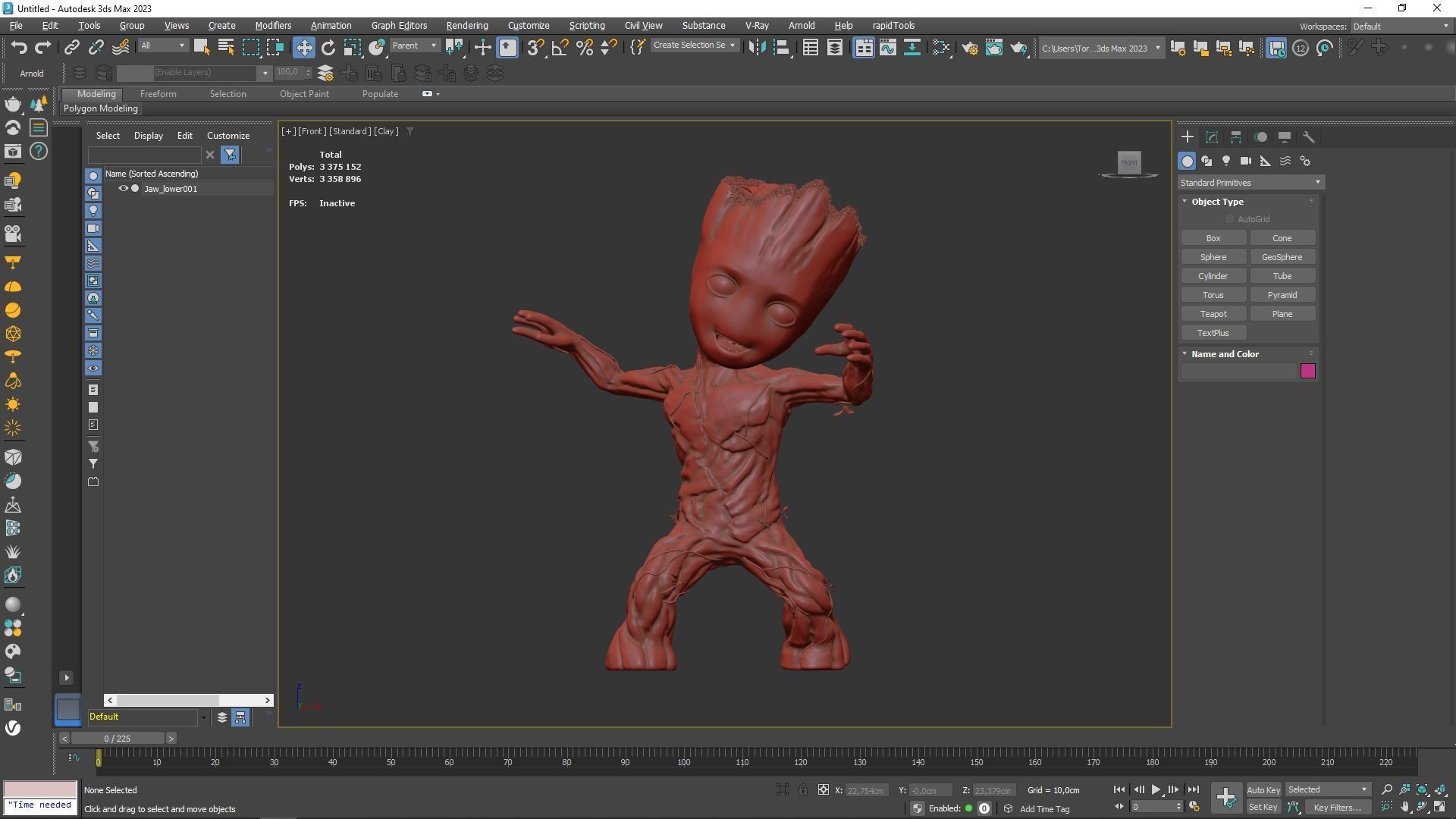The image size is (1456, 819).
Task: Collapse the Object Type rollout
Action: pyautogui.click(x=1185, y=202)
